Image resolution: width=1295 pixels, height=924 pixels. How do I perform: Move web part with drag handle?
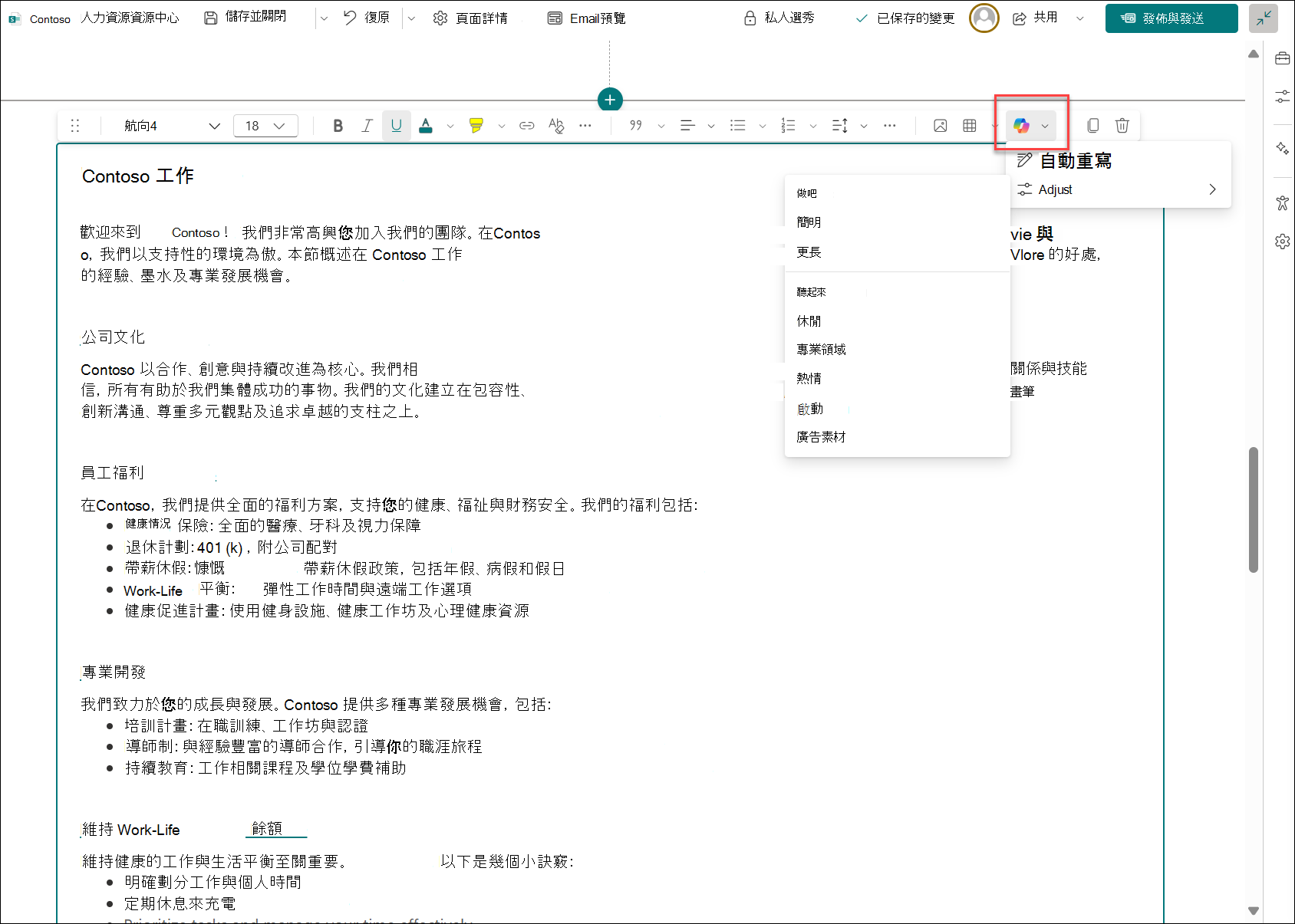pyautogui.click(x=75, y=126)
